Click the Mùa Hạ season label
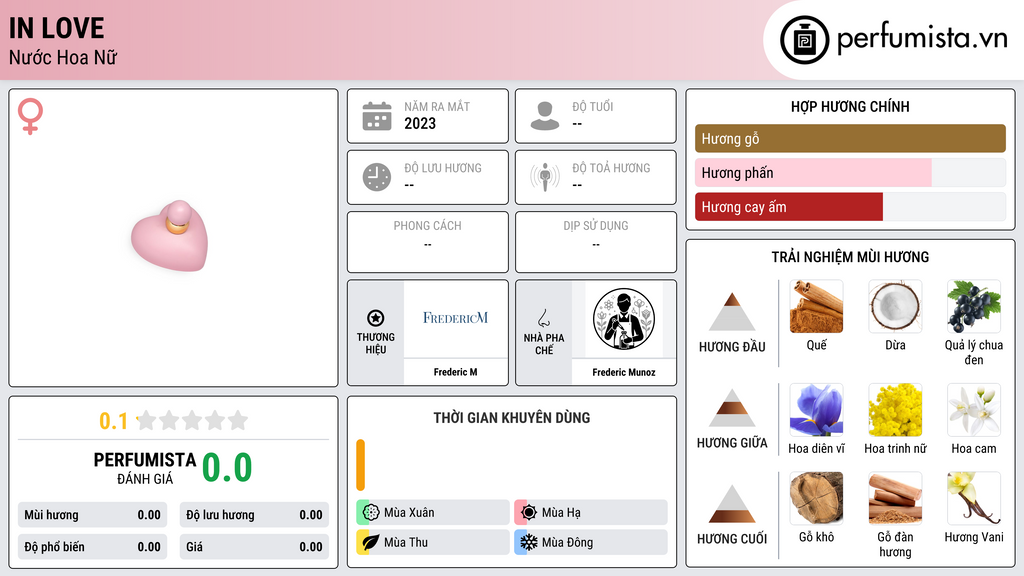 point(561,513)
